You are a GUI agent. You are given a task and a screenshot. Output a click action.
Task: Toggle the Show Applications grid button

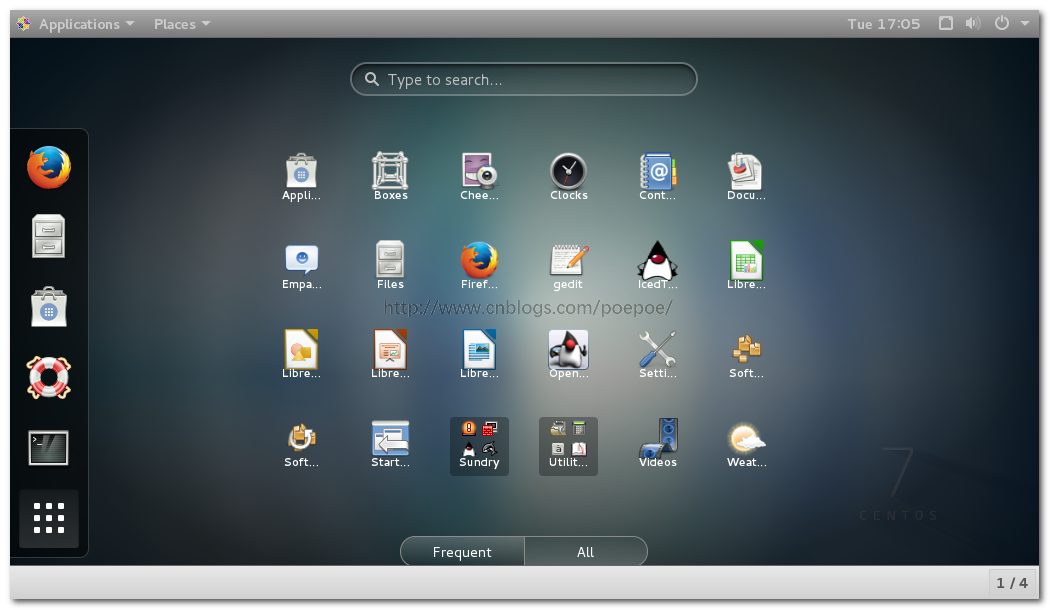48,518
